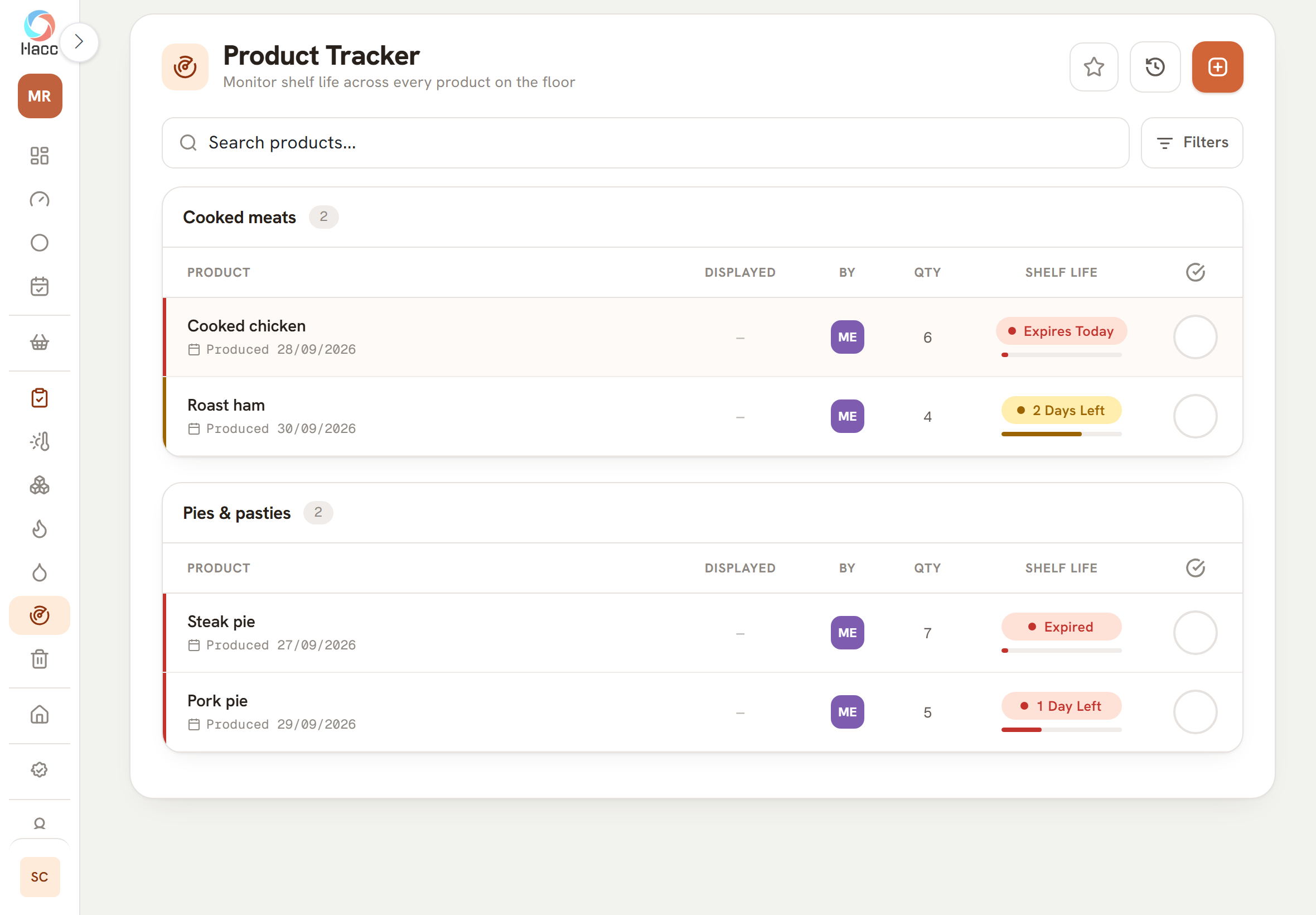Click the Search products field
1316x915 pixels.
(x=645, y=143)
